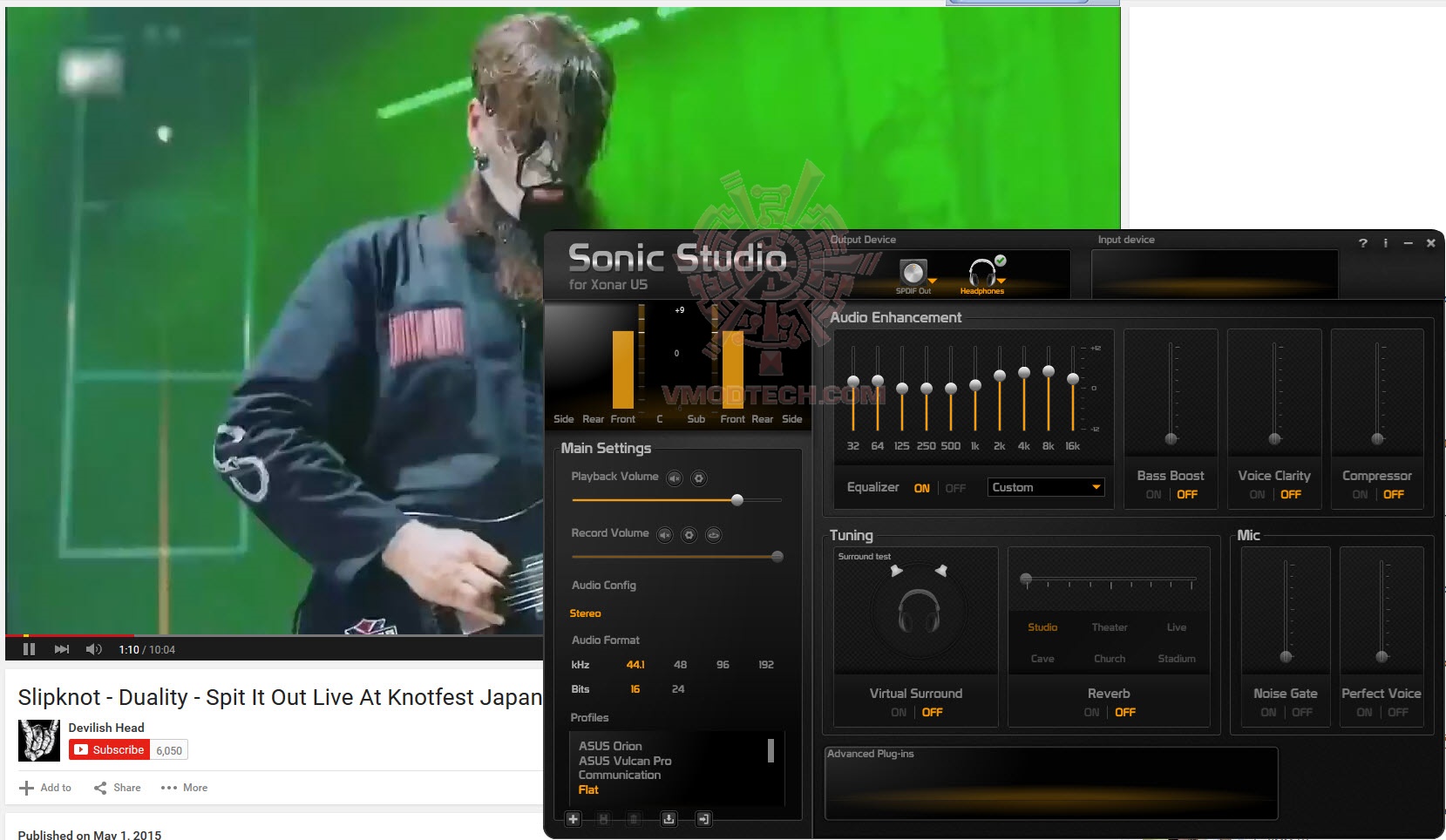
Task: Set sample rate to 96 kHz
Action: [x=723, y=665]
